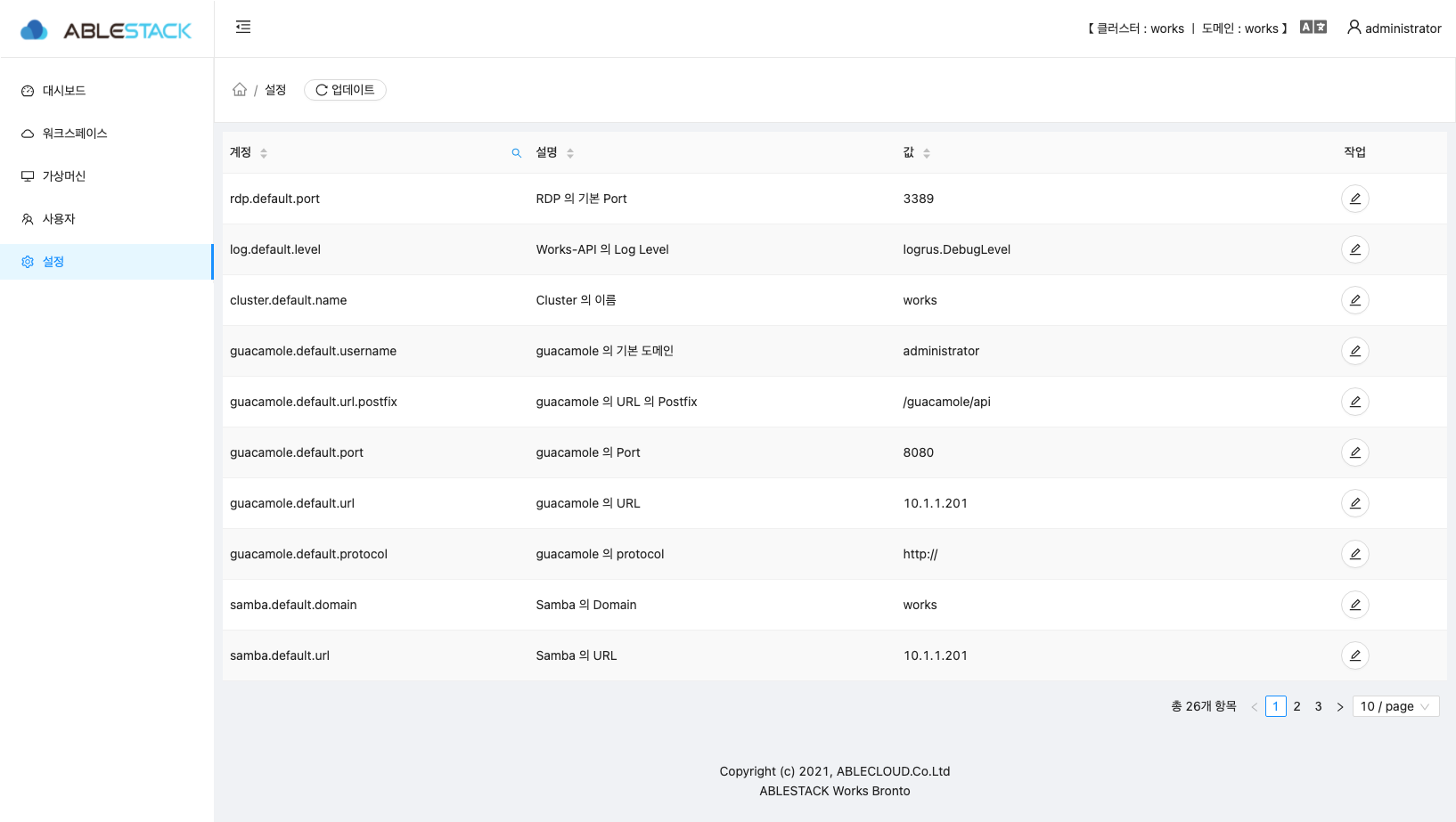Click the 설정 breadcrumb link

point(274,89)
